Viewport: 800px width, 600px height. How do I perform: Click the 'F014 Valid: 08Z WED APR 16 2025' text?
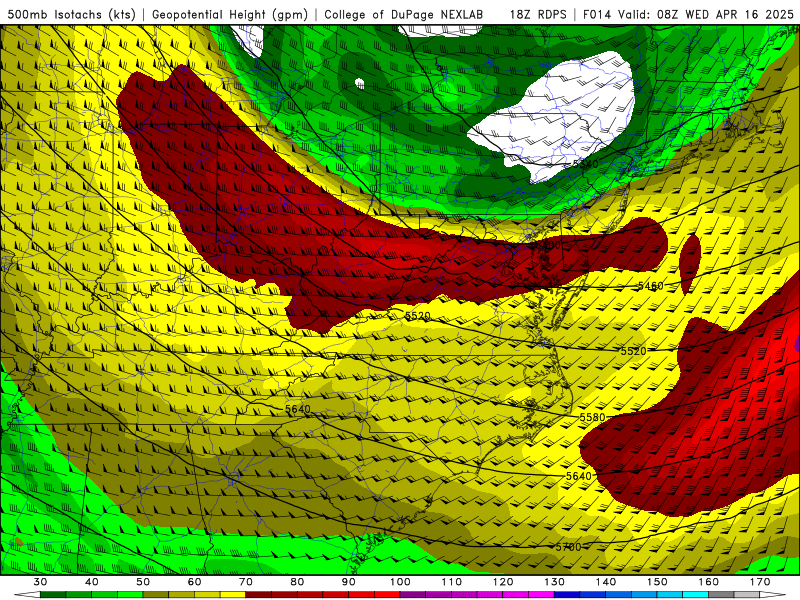pos(688,14)
